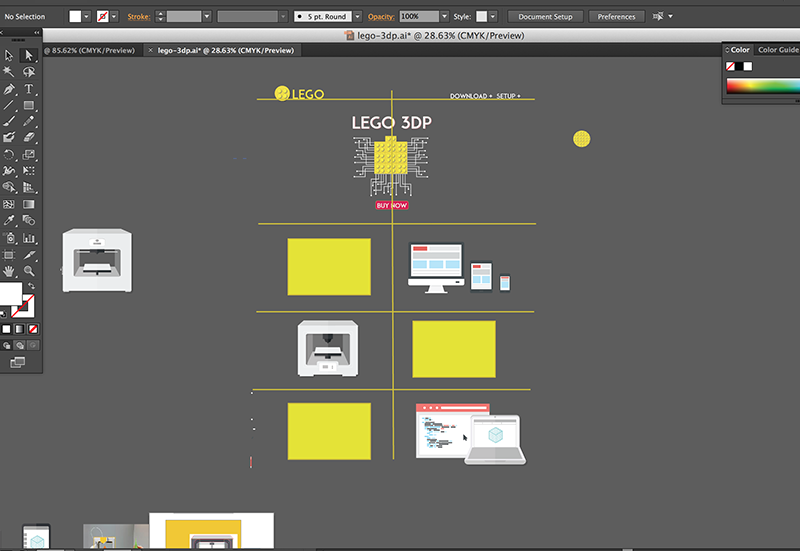Change screen mode at toolbar bottom
Image resolution: width=800 pixels, height=551 pixels.
pyautogui.click(x=17, y=362)
